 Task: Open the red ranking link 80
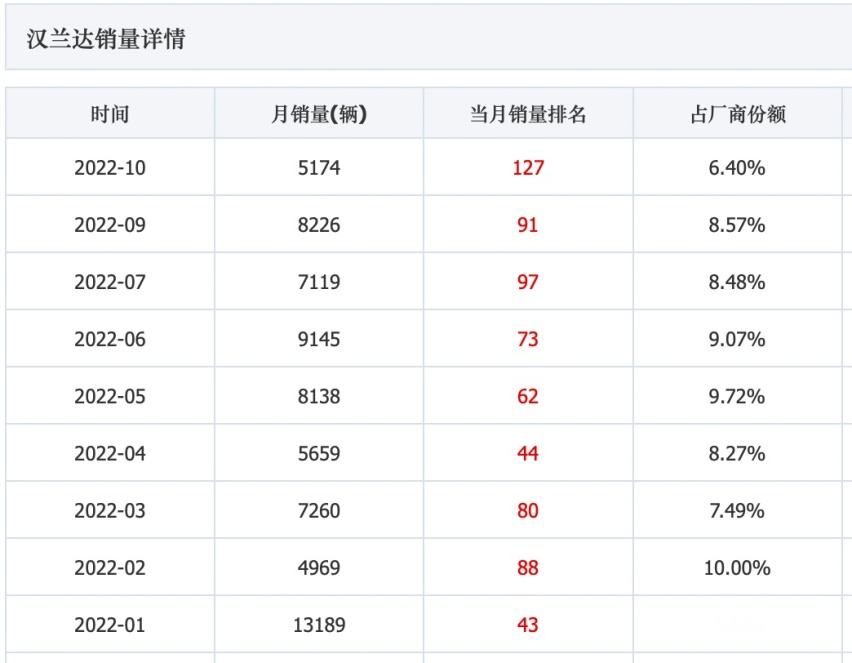[x=528, y=510]
